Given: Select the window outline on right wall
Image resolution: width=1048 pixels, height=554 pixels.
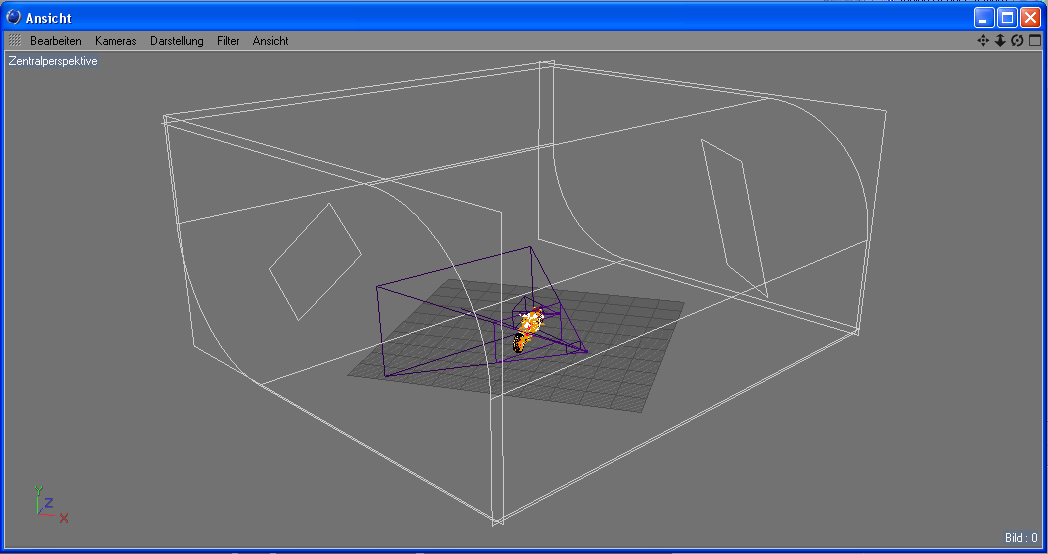Looking at the screenshot, I should tap(735, 217).
